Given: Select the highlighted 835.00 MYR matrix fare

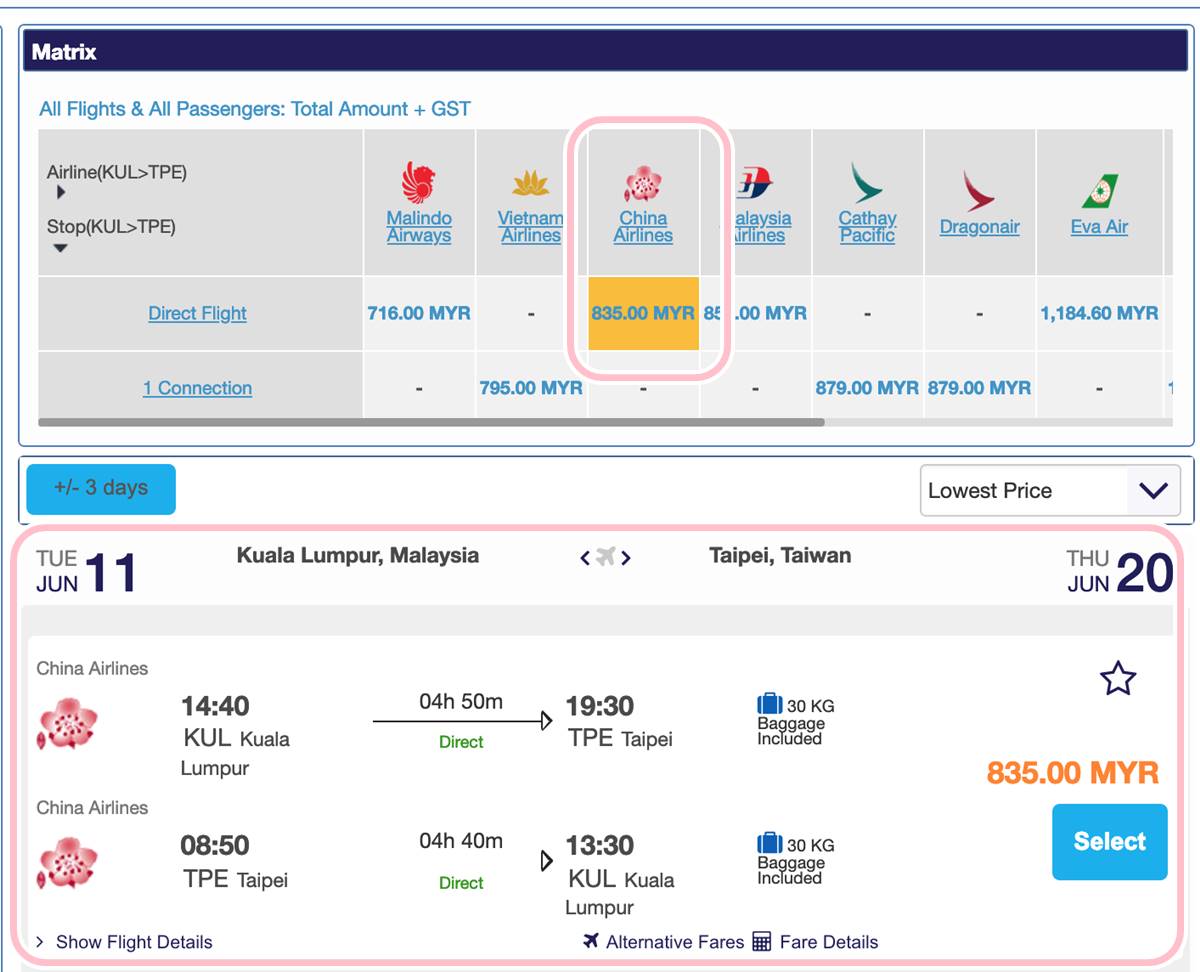Looking at the screenshot, I should click(x=643, y=313).
